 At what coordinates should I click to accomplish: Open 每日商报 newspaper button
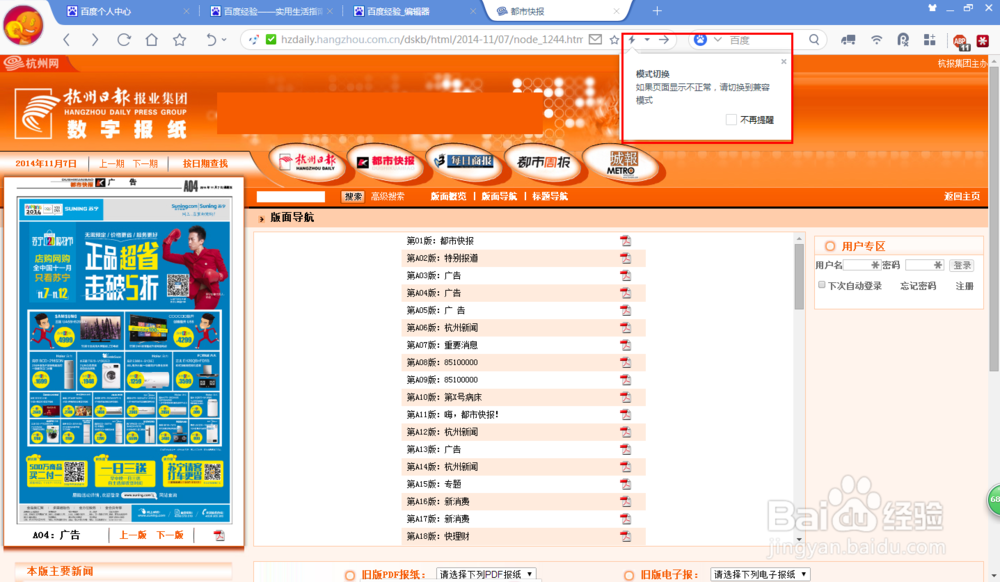(x=464, y=163)
